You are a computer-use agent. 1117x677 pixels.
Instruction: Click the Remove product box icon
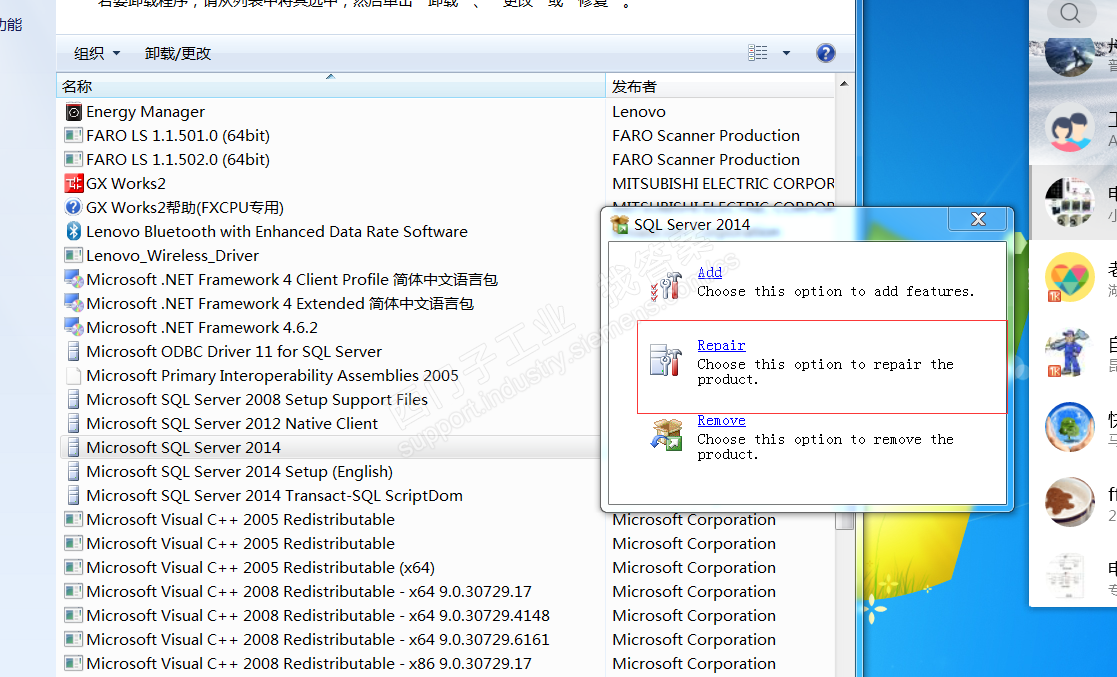click(666, 435)
